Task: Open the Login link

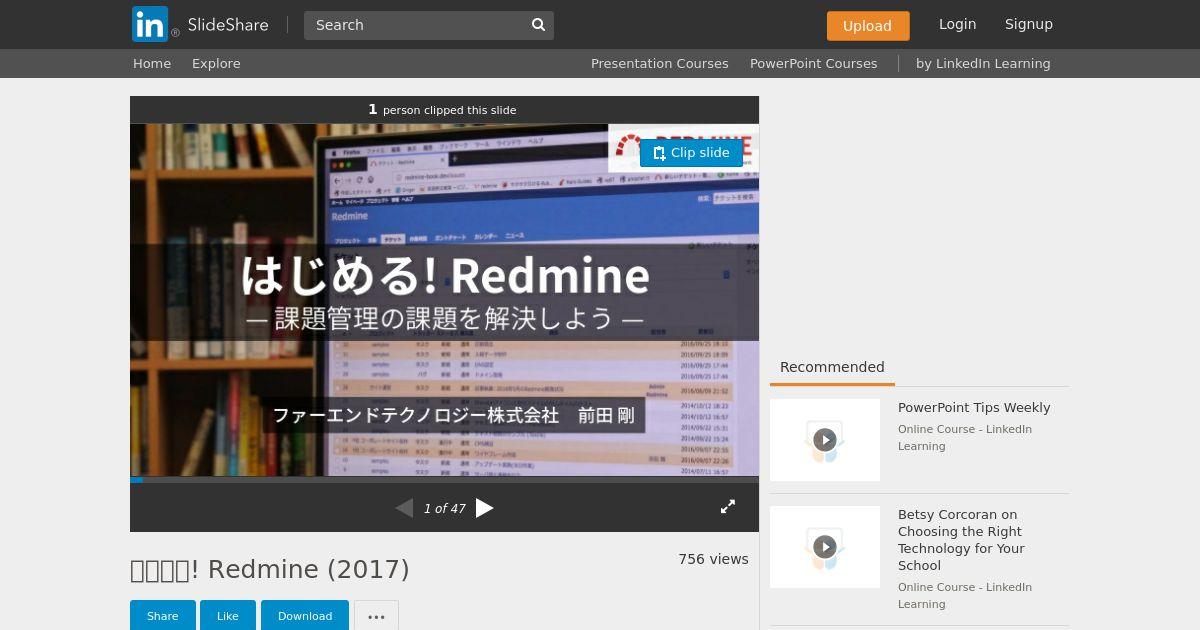Action: pos(957,24)
